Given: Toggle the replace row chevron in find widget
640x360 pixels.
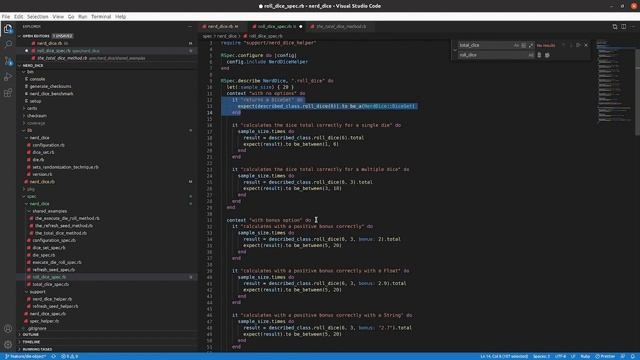Looking at the screenshot, I should pyautogui.click(x=455, y=50).
